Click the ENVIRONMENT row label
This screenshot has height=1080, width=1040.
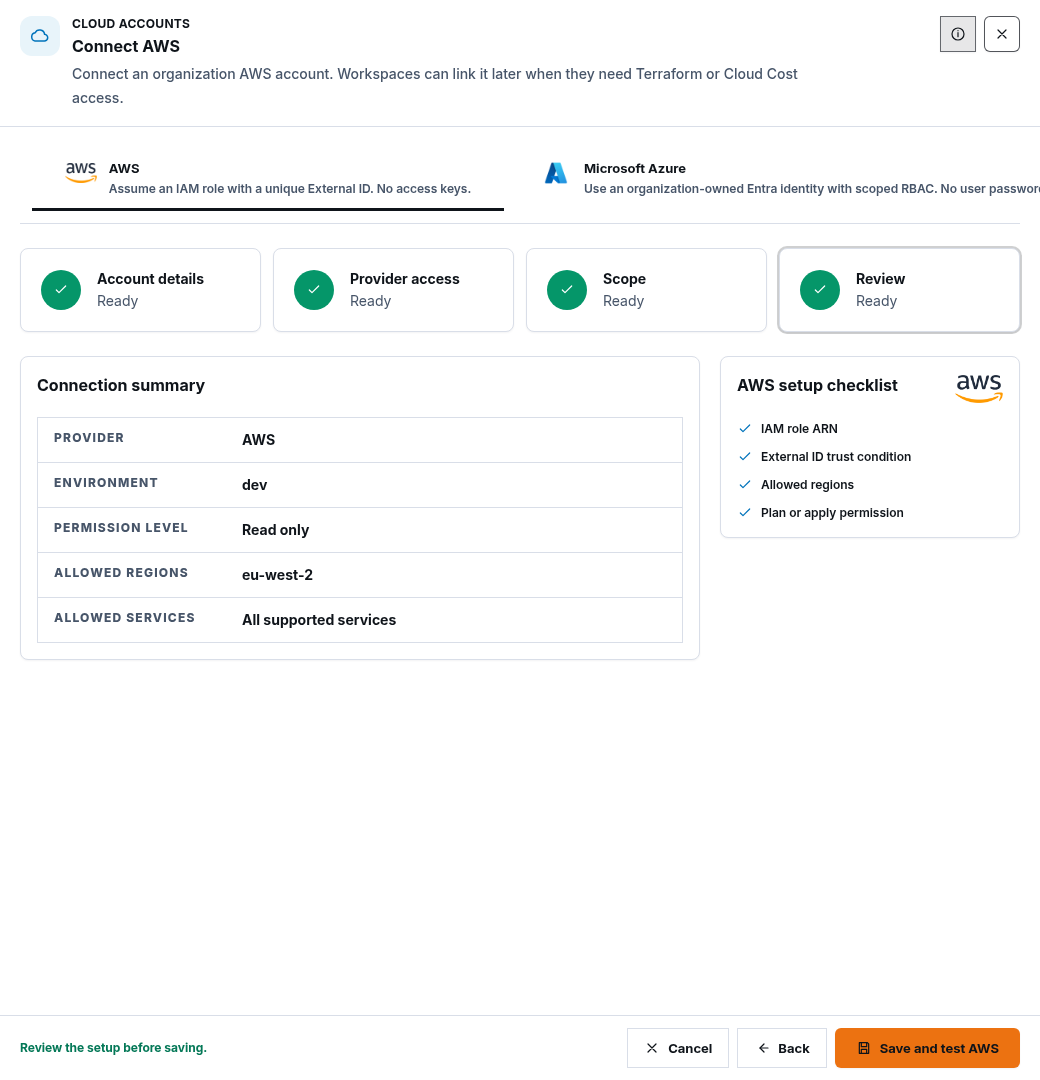(106, 483)
